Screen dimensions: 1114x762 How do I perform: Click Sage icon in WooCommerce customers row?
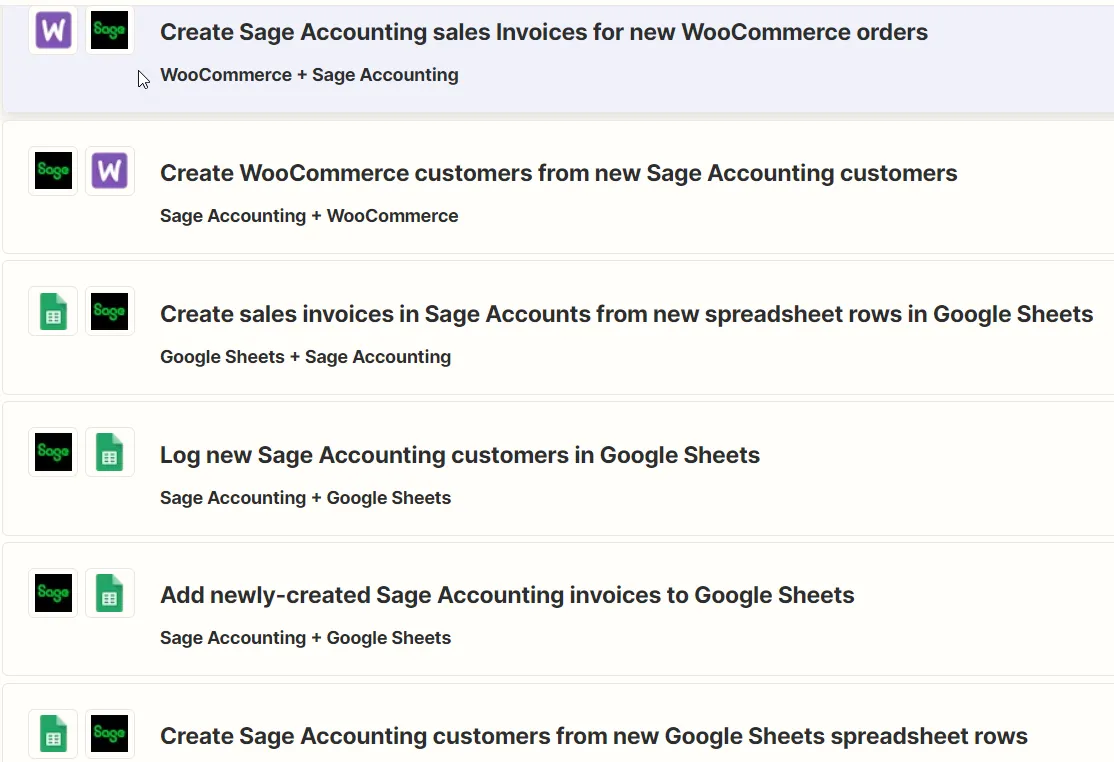[53, 171]
